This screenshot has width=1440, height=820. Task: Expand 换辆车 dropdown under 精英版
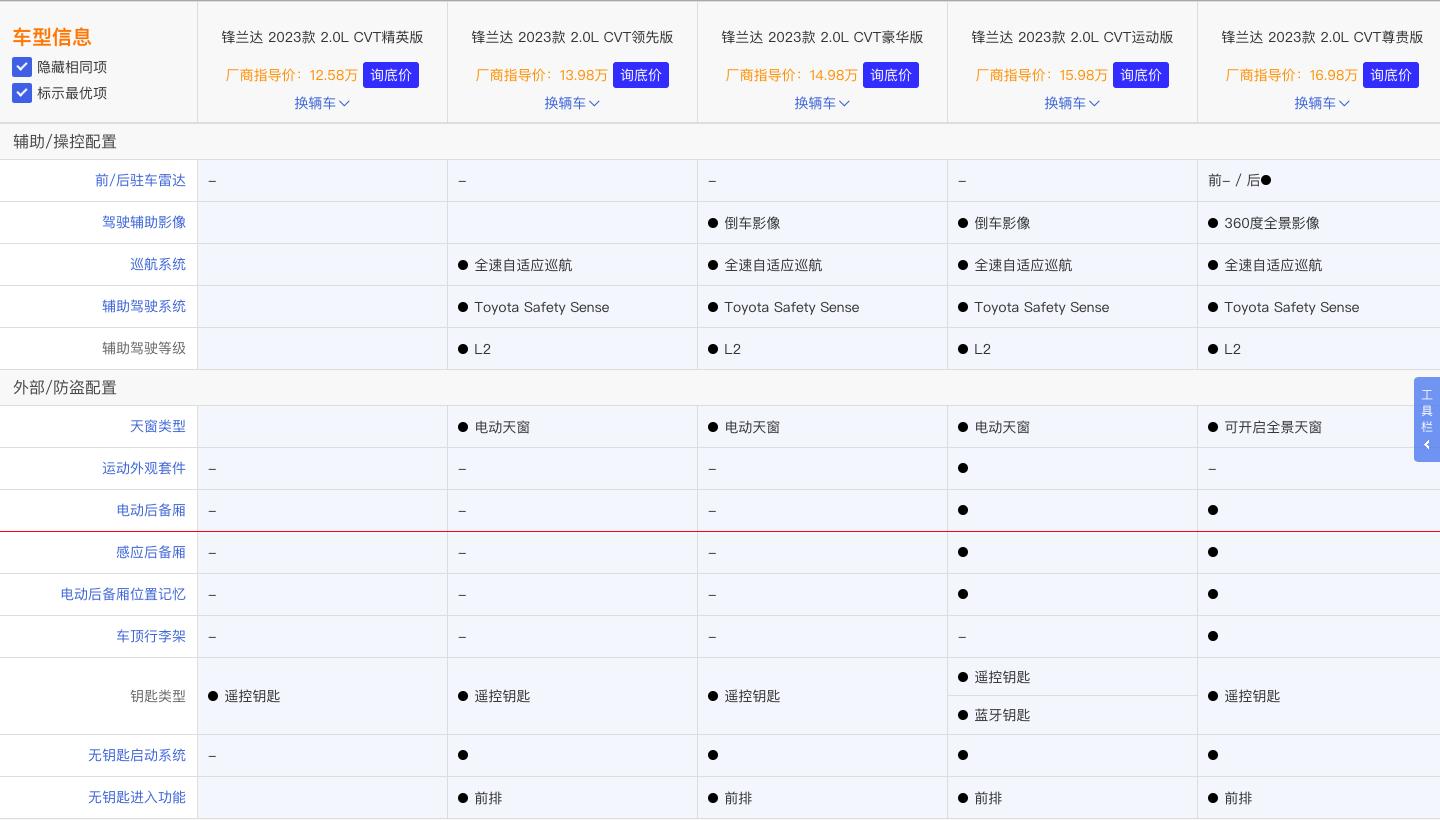click(x=322, y=103)
